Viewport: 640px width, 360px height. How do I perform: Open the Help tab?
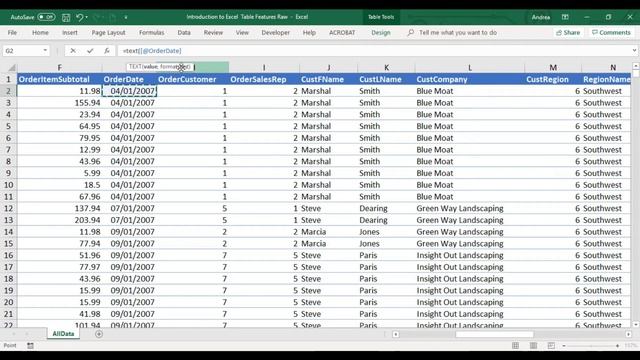(x=309, y=32)
